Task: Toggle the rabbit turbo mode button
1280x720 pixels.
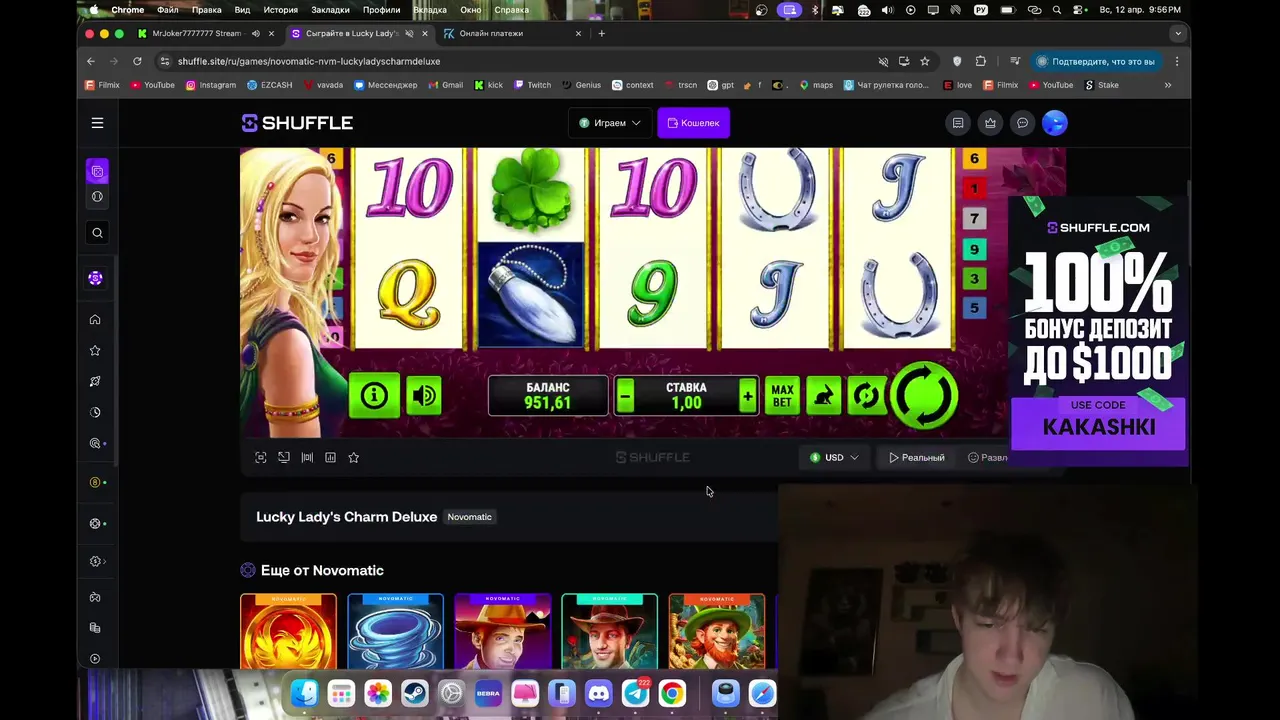Action: (x=824, y=396)
